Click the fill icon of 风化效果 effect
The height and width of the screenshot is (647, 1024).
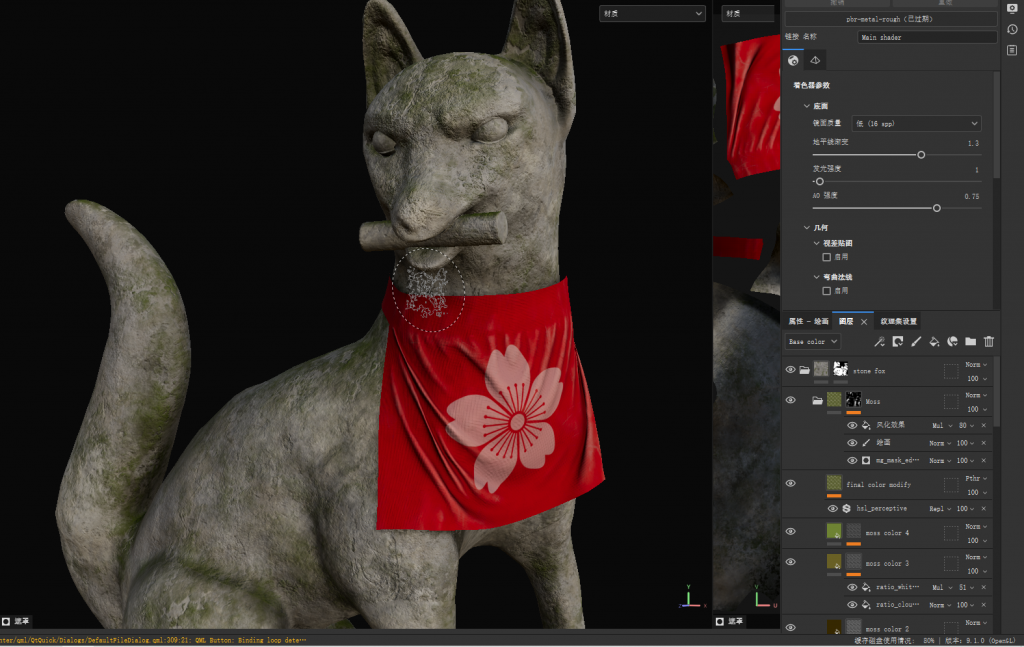point(866,425)
